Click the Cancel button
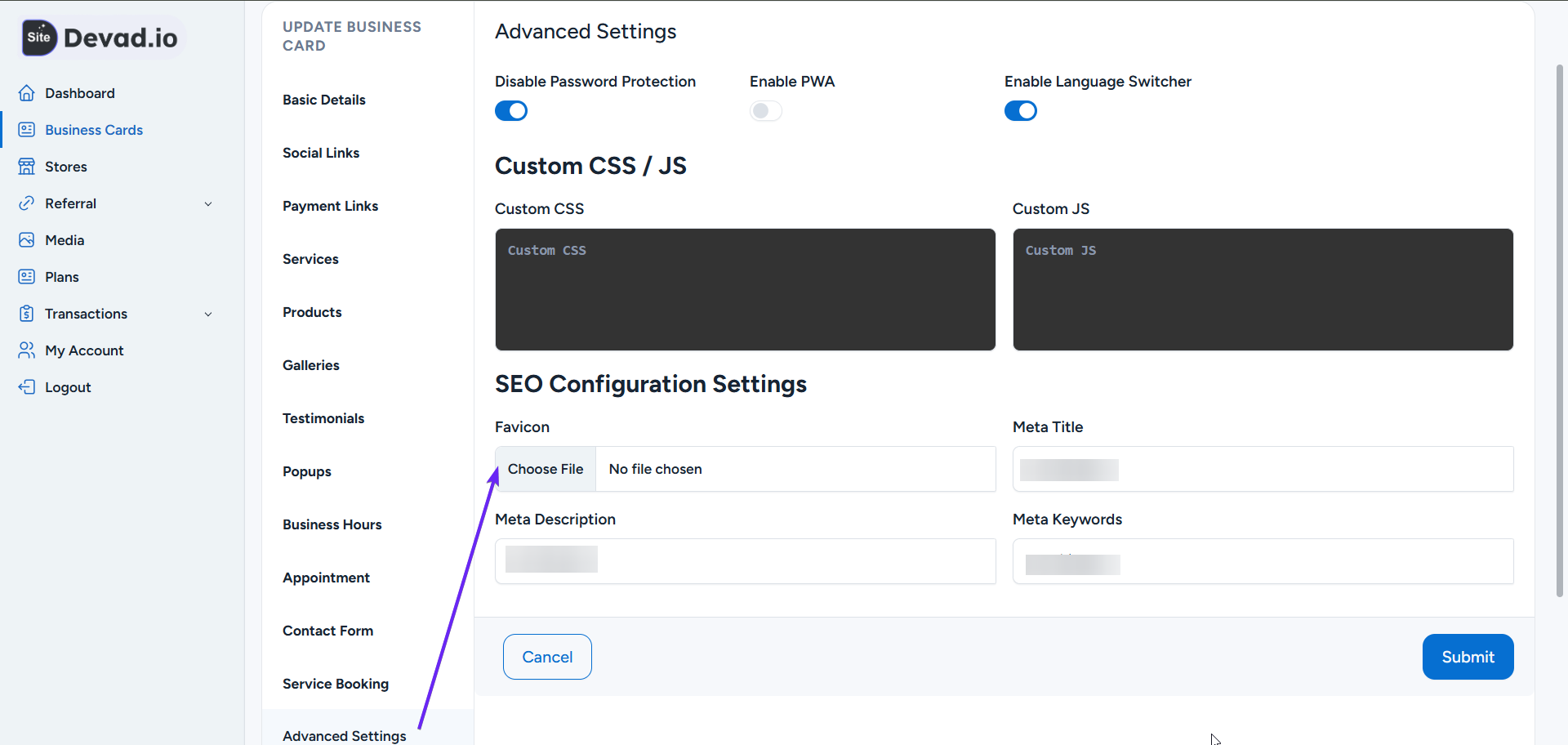The width and height of the screenshot is (1568, 745). point(547,656)
